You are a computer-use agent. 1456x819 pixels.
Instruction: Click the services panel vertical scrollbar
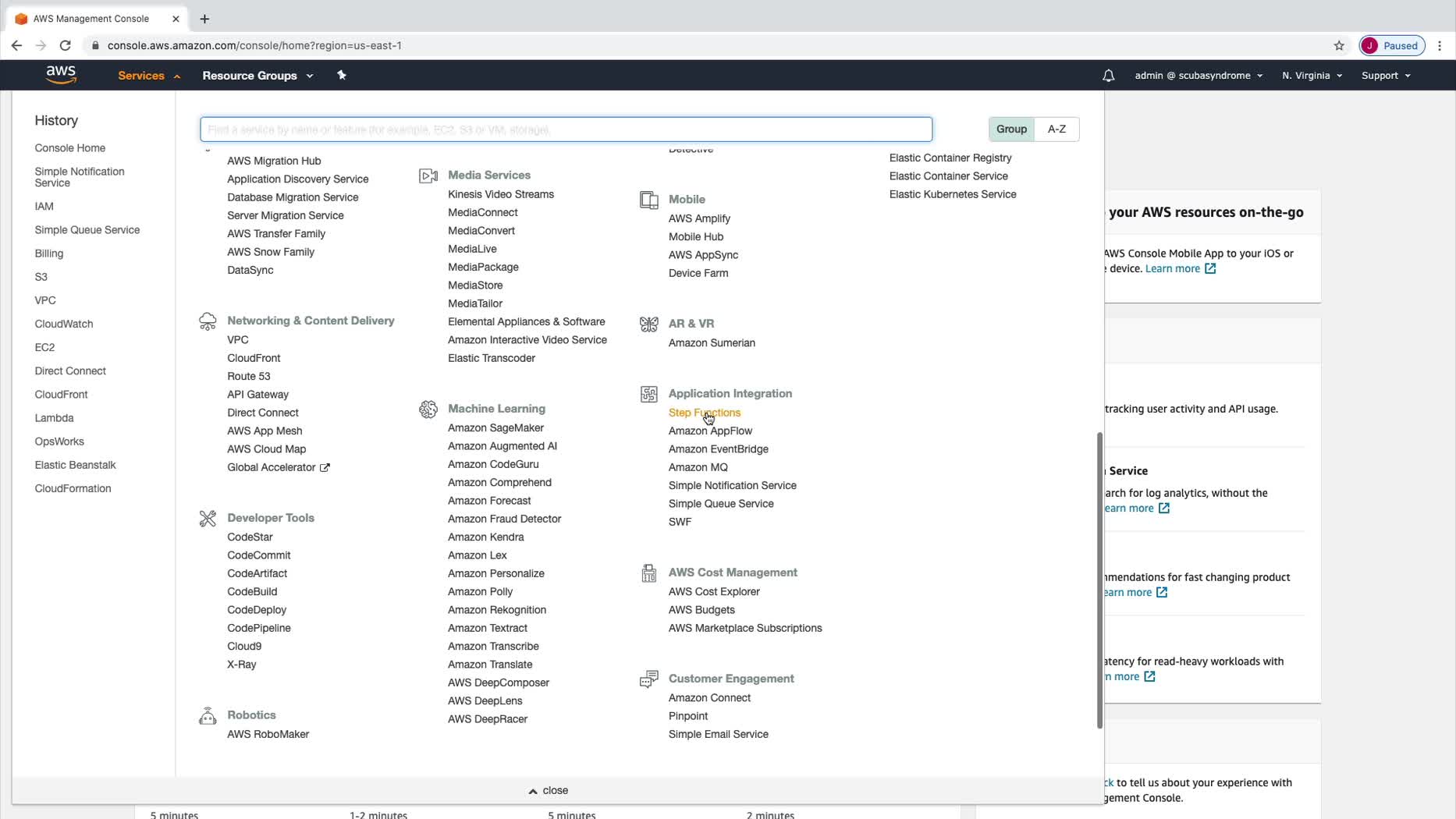tap(1100, 580)
